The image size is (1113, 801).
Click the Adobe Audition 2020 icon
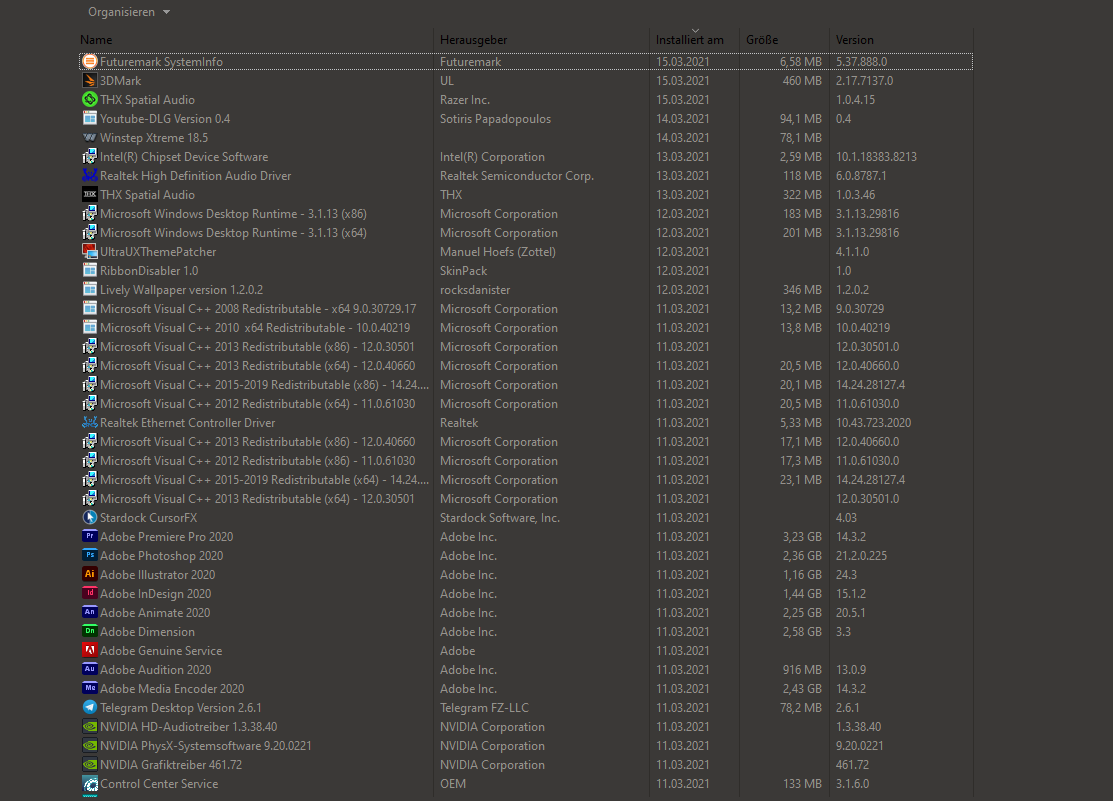[89, 670]
